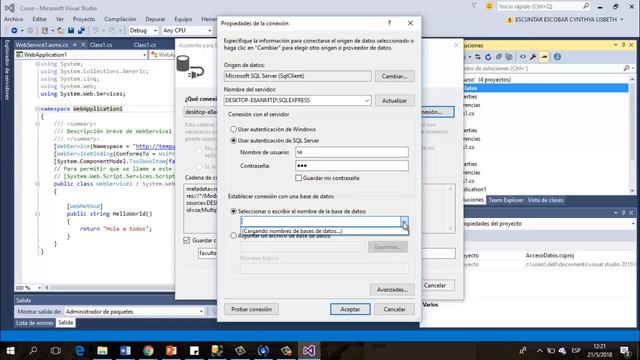Open the Any CPU platform dropdown
Viewport: 640px width, 360px height.
pos(210,31)
